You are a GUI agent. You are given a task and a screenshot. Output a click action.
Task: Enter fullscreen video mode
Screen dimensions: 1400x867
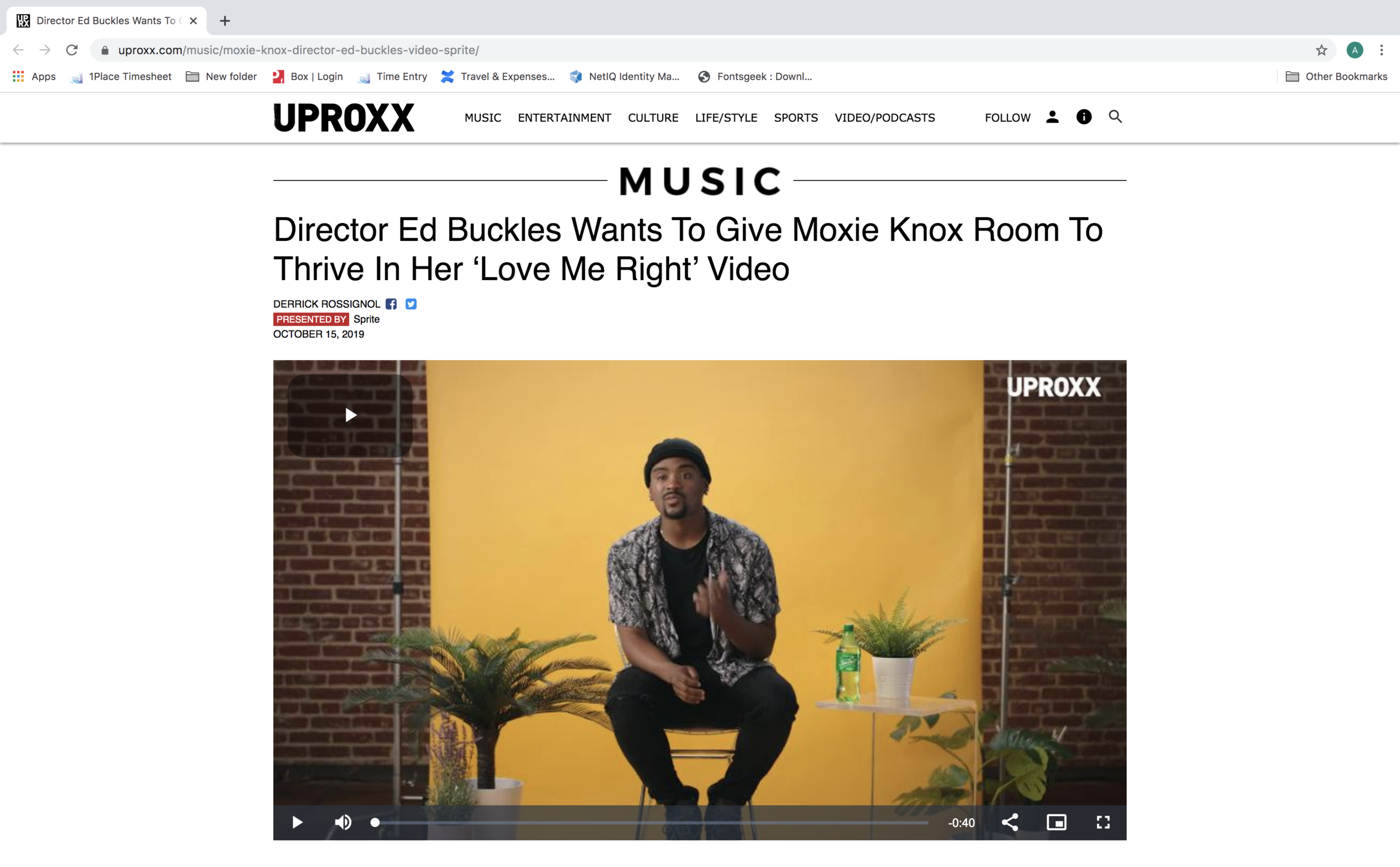1103,822
